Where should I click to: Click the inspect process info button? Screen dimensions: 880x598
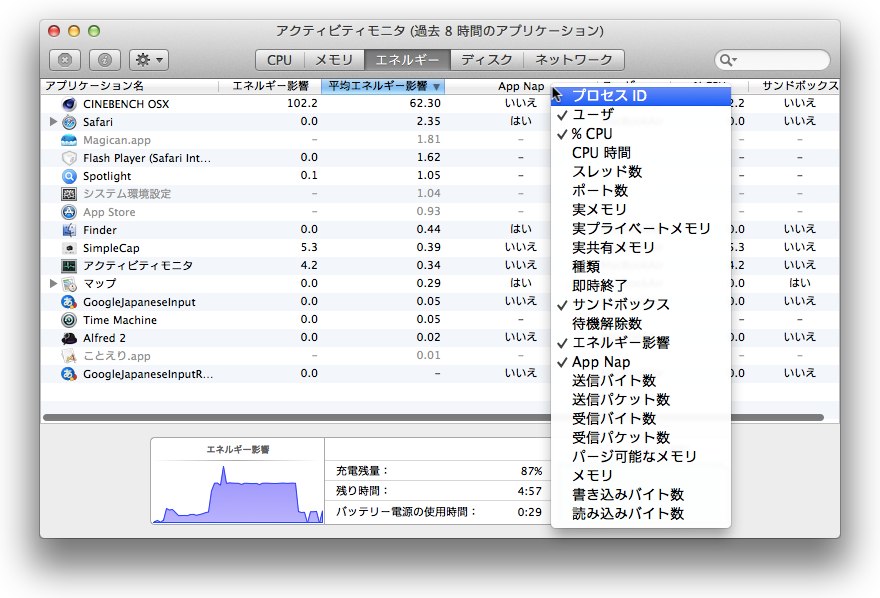(105, 59)
